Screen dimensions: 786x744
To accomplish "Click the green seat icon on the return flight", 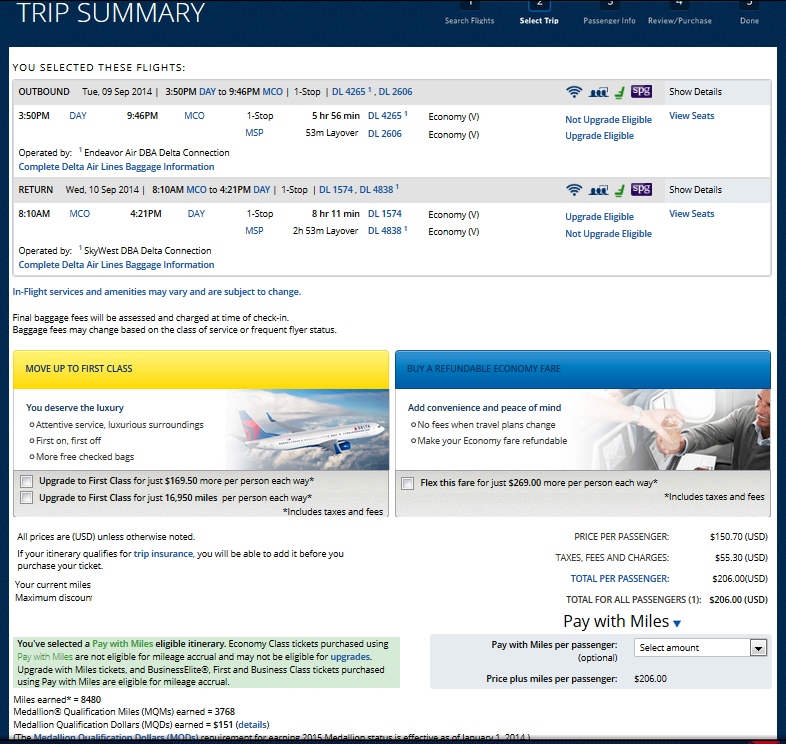I will click(x=619, y=190).
